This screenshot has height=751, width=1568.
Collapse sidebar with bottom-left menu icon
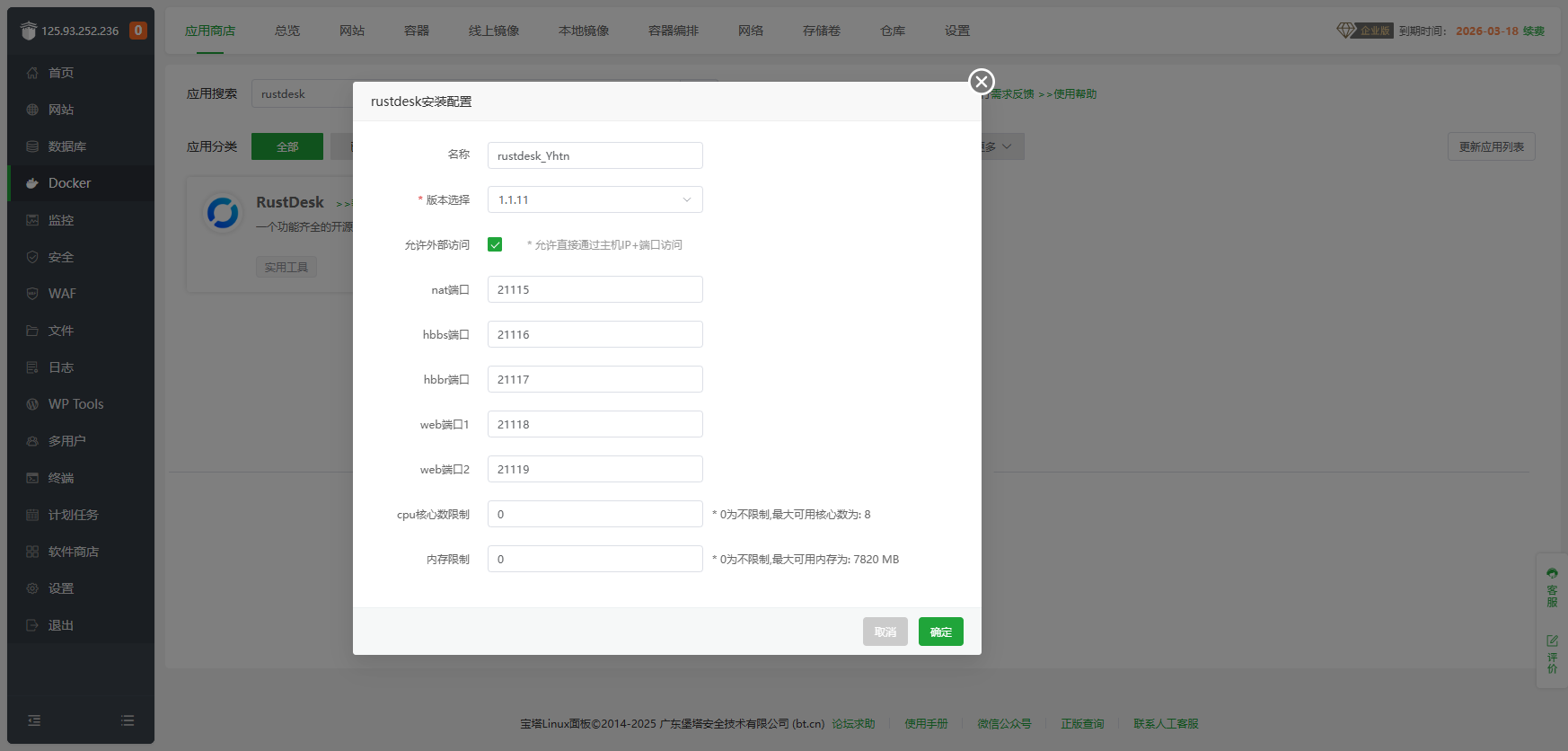point(34,720)
